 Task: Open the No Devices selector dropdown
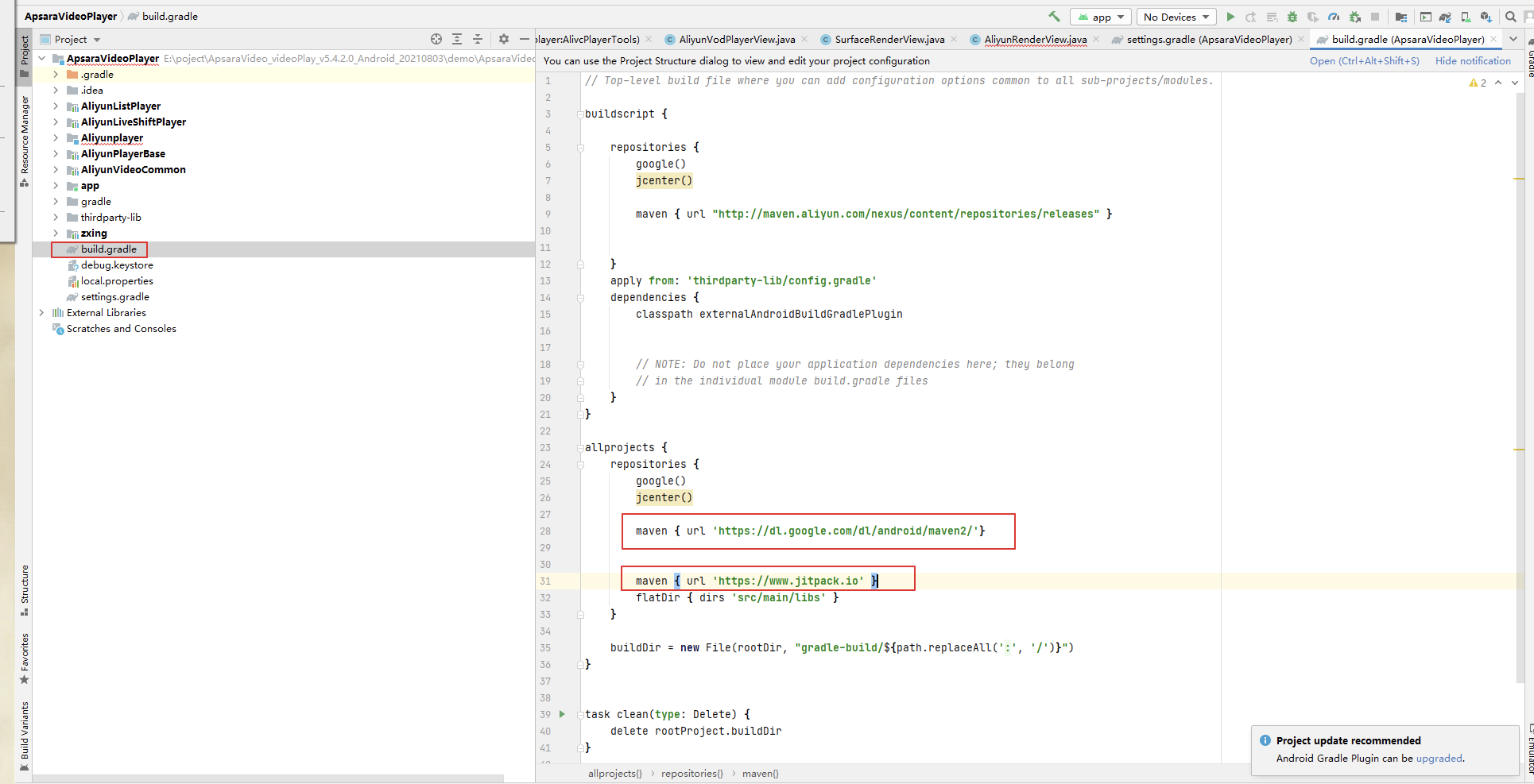click(x=1176, y=17)
